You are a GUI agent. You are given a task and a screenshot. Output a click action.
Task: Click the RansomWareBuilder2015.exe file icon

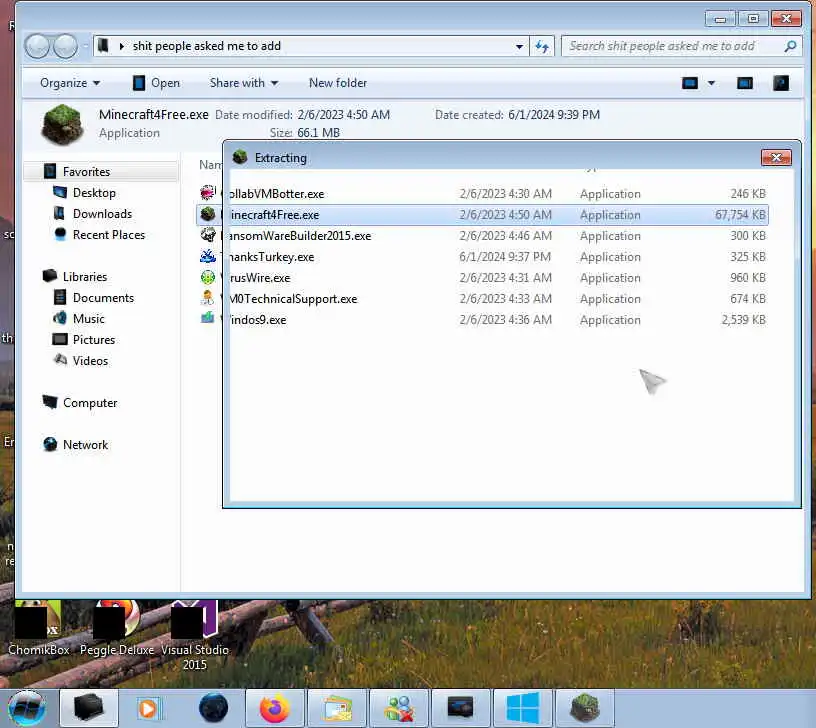coord(208,235)
